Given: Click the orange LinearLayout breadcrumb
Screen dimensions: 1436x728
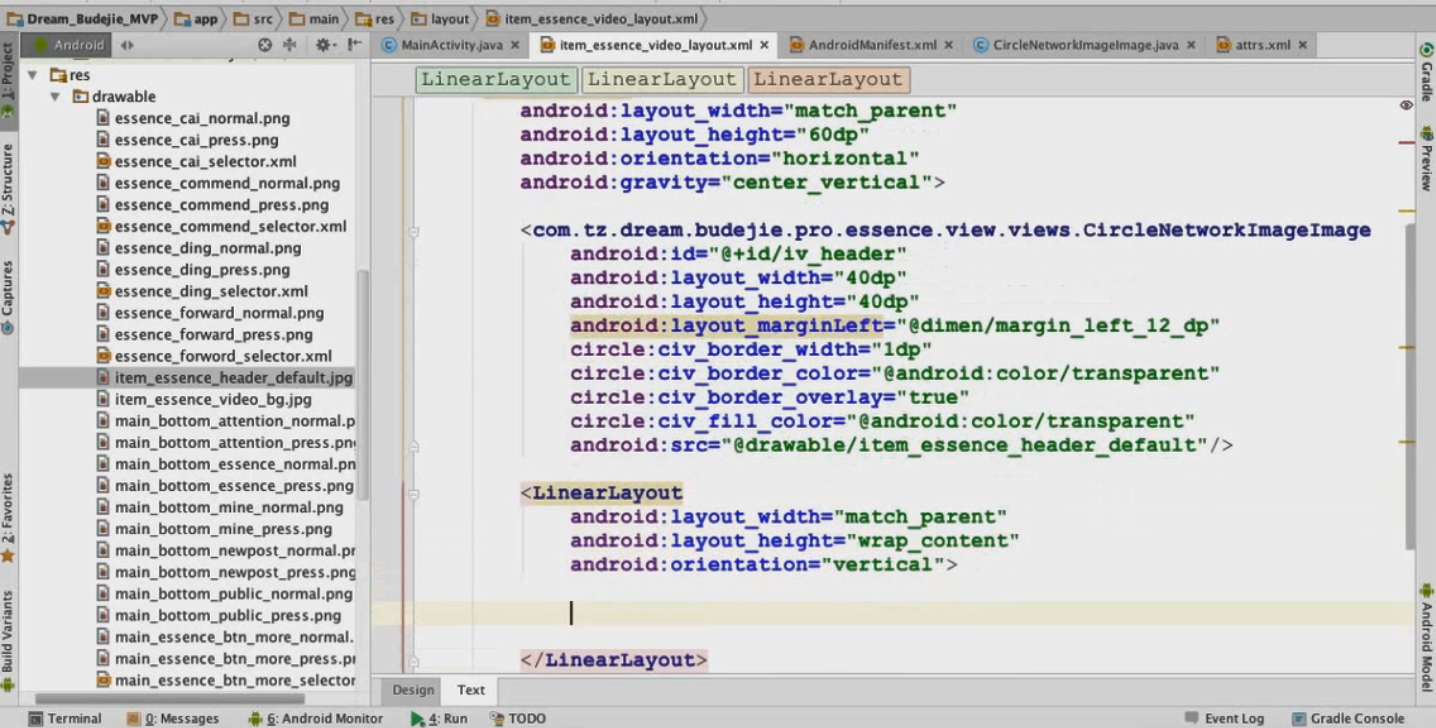Looking at the screenshot, I should pos(827,79).
